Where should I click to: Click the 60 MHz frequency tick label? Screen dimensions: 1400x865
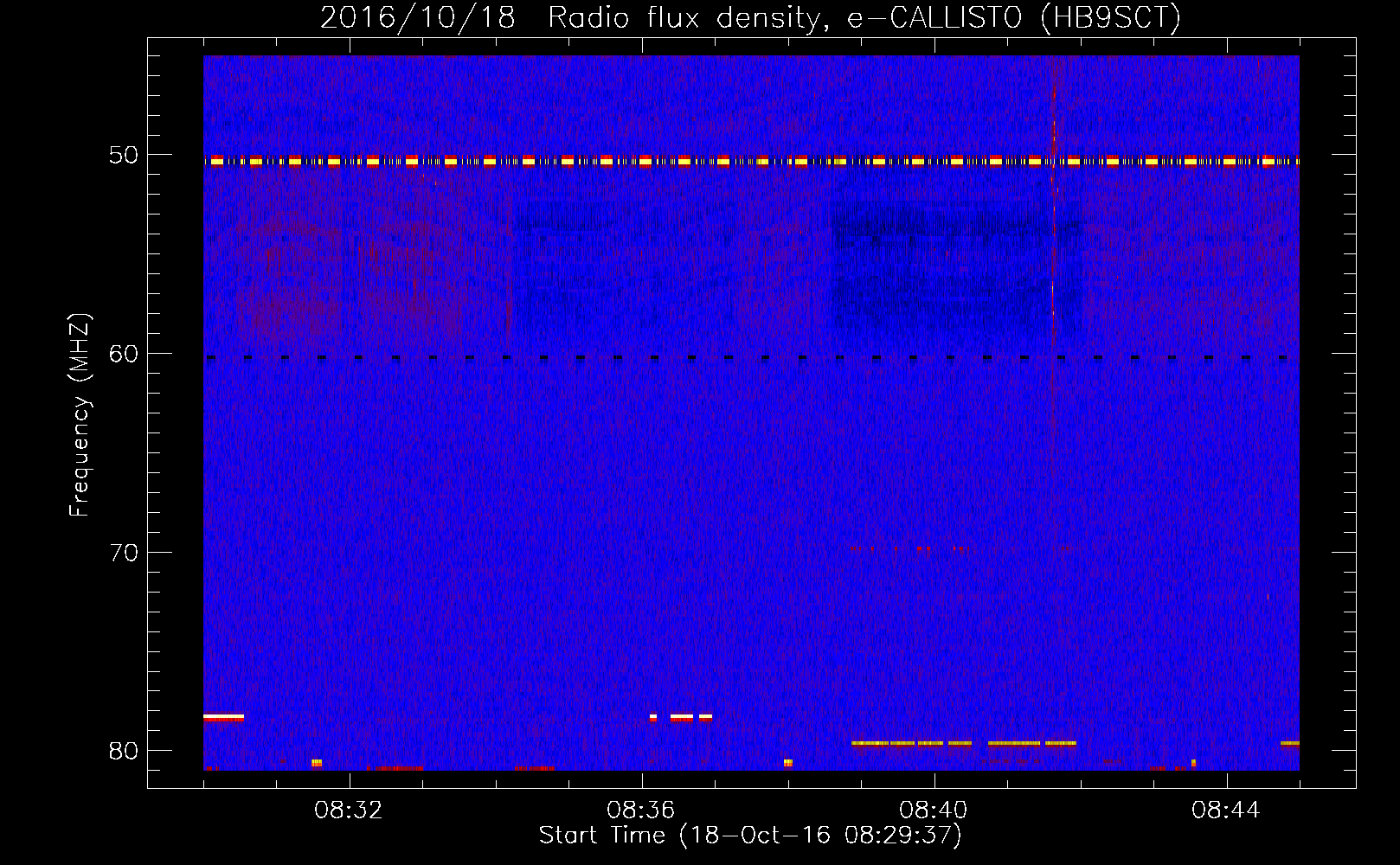(x=124, y=354)
